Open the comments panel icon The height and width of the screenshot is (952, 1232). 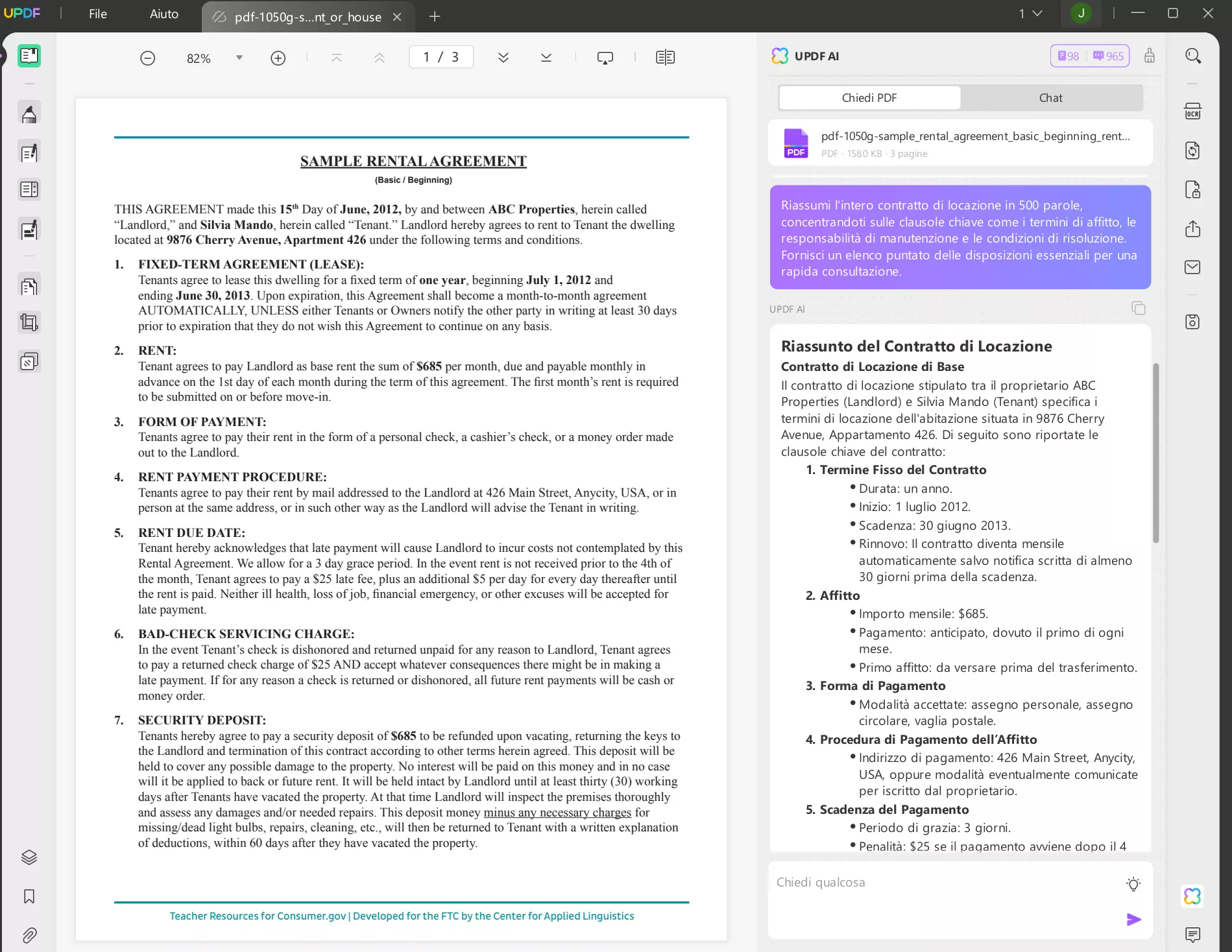point(1193,934)
